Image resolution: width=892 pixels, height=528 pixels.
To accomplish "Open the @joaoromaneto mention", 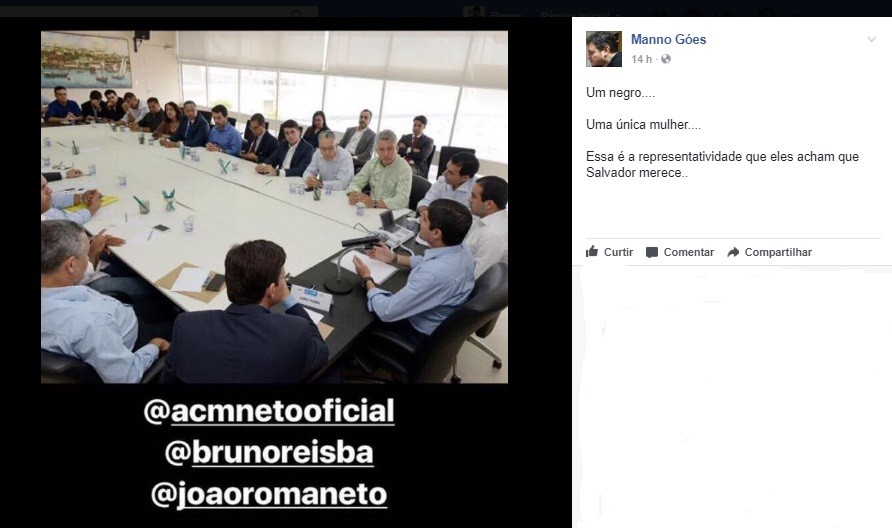I will [269, 494].
